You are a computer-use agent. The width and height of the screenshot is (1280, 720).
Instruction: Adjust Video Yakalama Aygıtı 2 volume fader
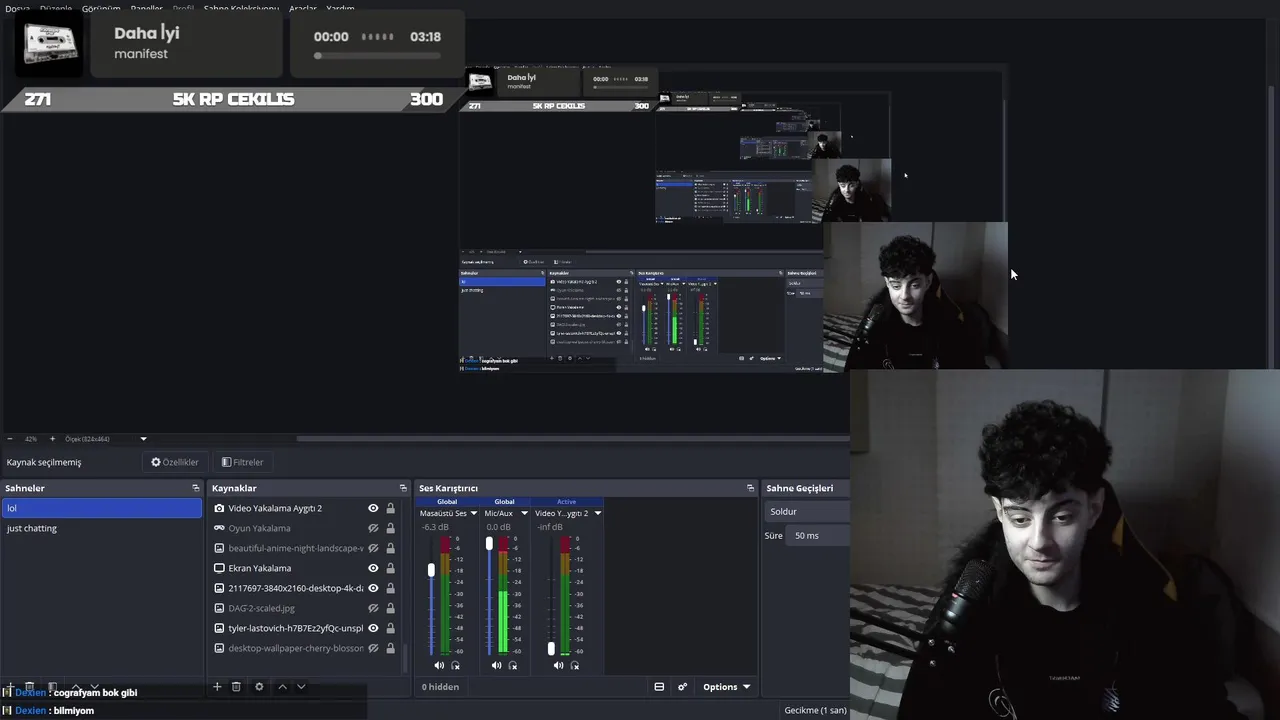pos(550,649)
